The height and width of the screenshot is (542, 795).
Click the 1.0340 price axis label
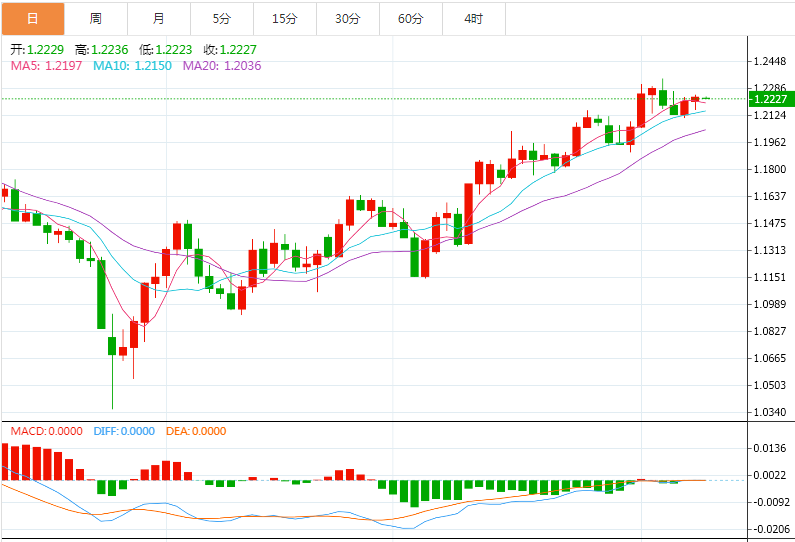pyautogui.click(x=770, y=412)
